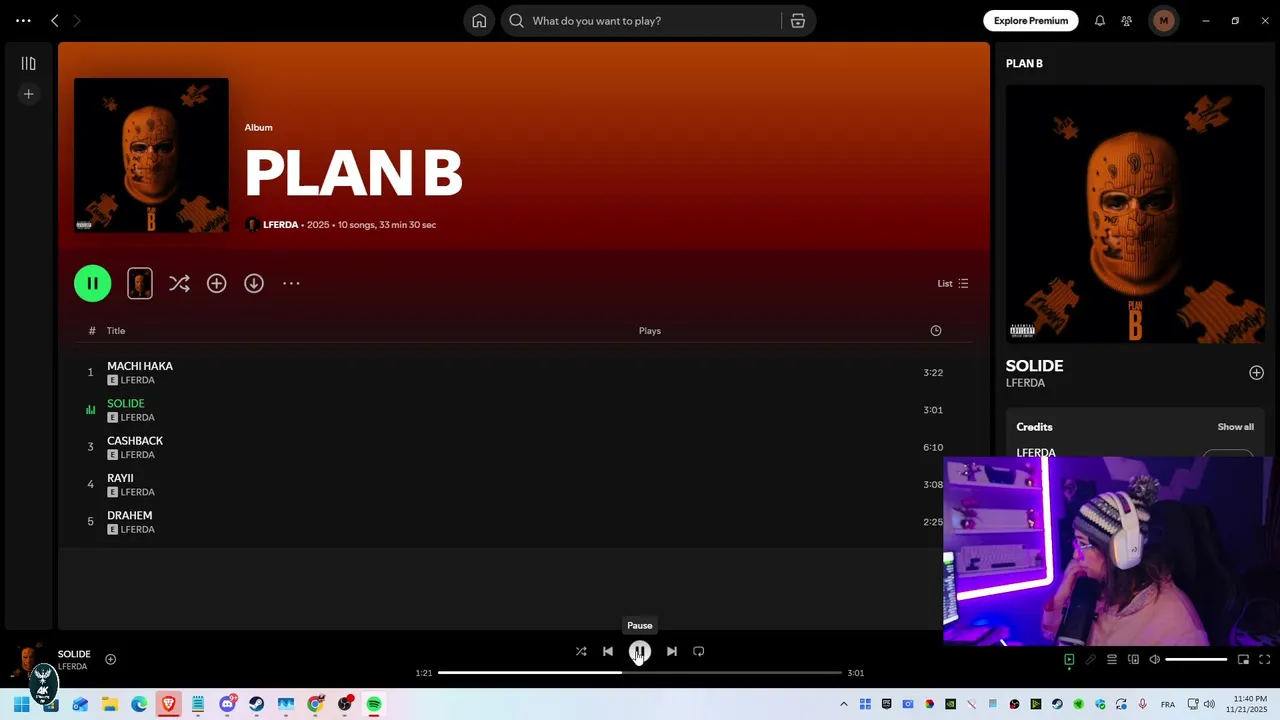
Task: Open File Explorer from taskbar
Action: click(x=110, y=704)
